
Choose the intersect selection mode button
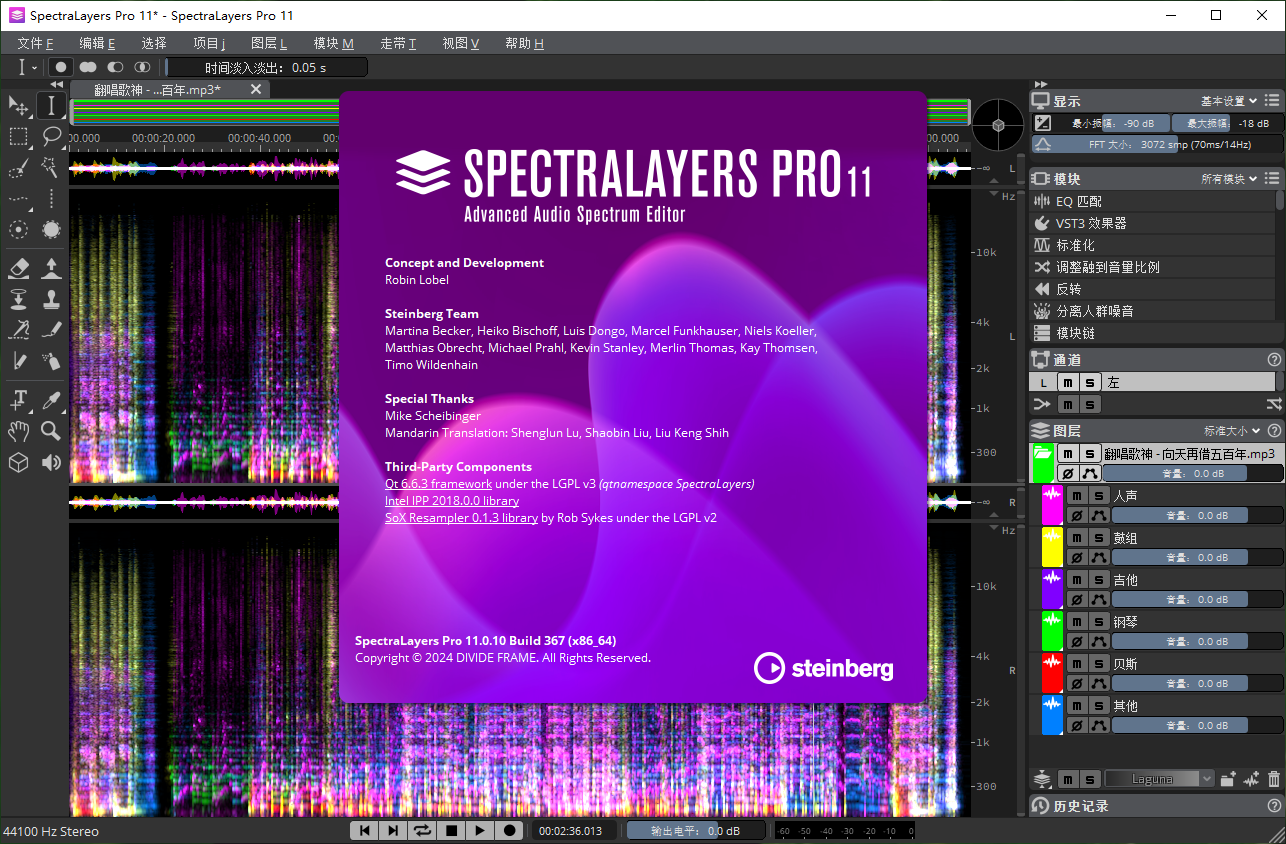point(142,67)
